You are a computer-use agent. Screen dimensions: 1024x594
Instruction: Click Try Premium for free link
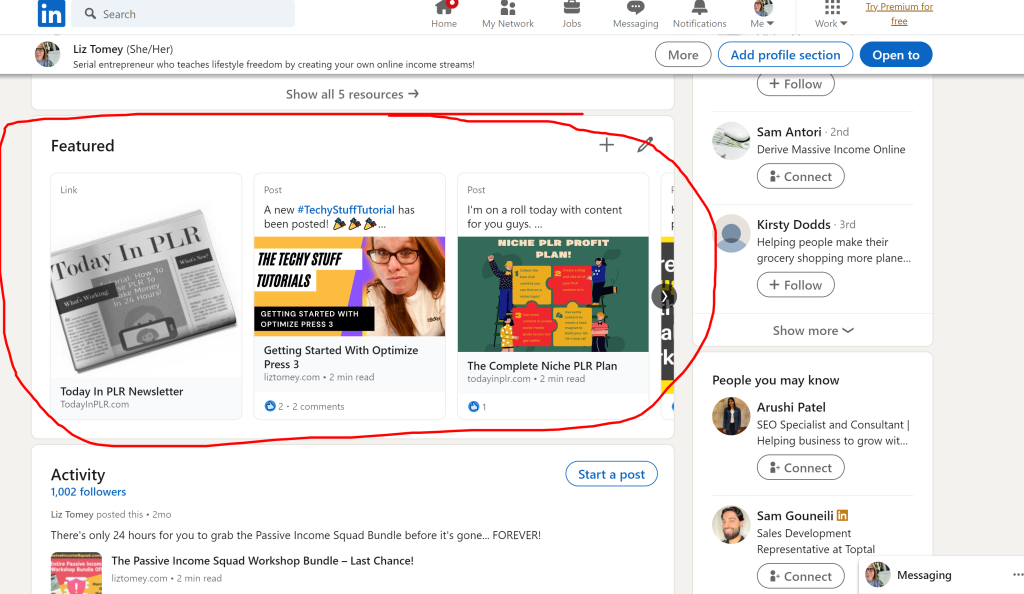pyautogui.click(x=899, y=14)
